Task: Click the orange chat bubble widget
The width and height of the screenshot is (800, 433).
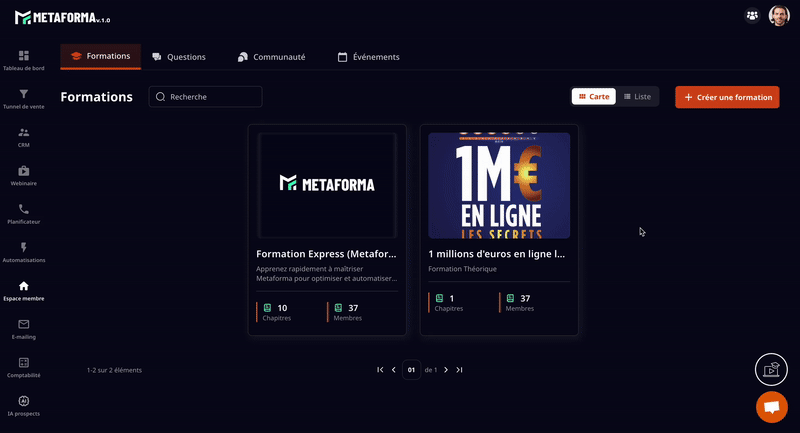Action: [771, 407]
